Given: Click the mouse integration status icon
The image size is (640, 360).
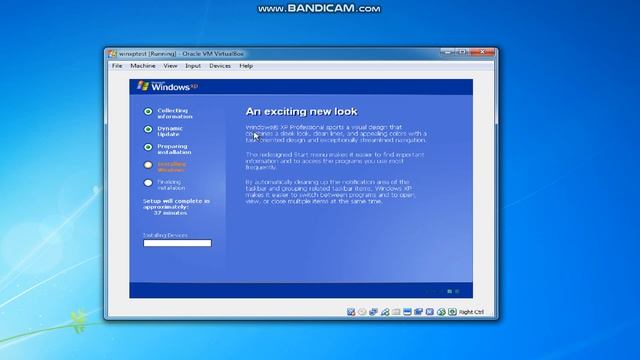Looking at the screenshot, I should click(441, 312).
